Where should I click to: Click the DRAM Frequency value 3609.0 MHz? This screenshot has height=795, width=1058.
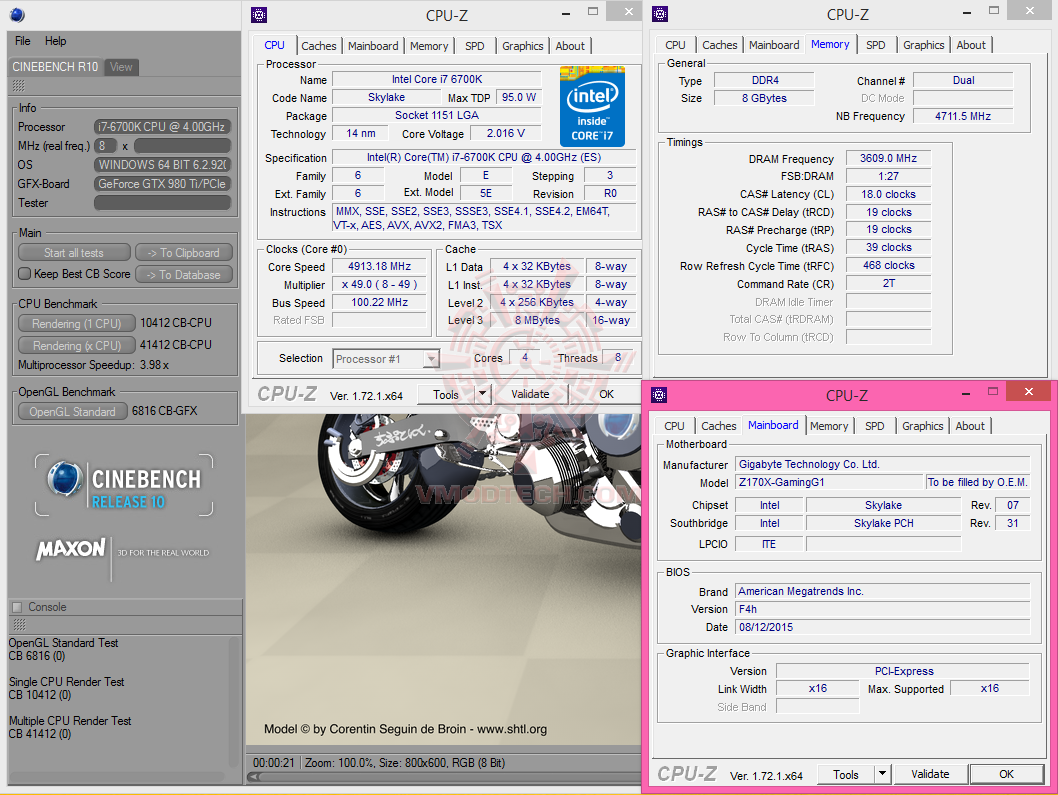click(888, 158)
